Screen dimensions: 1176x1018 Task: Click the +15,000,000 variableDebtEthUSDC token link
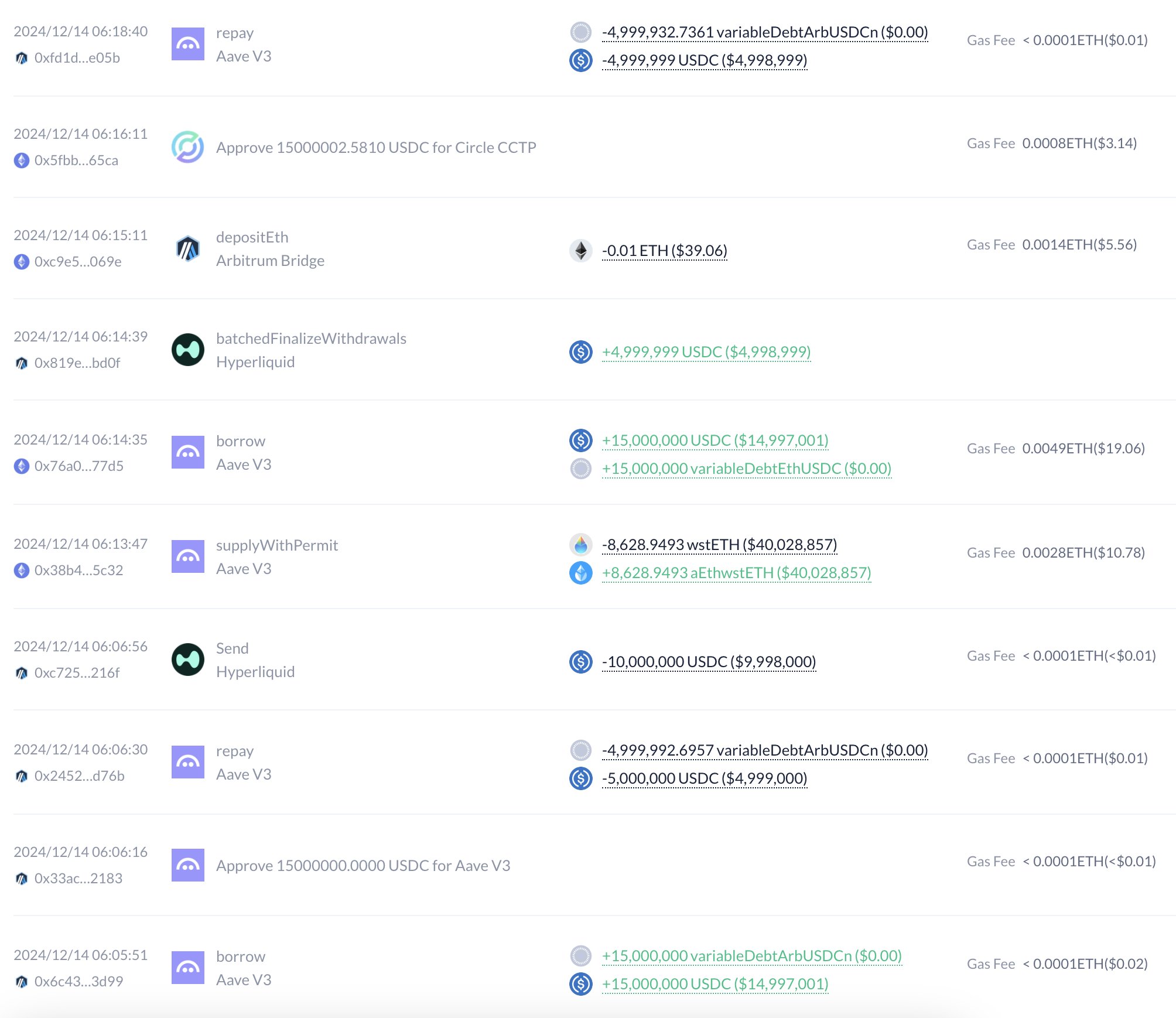(747, 469)
